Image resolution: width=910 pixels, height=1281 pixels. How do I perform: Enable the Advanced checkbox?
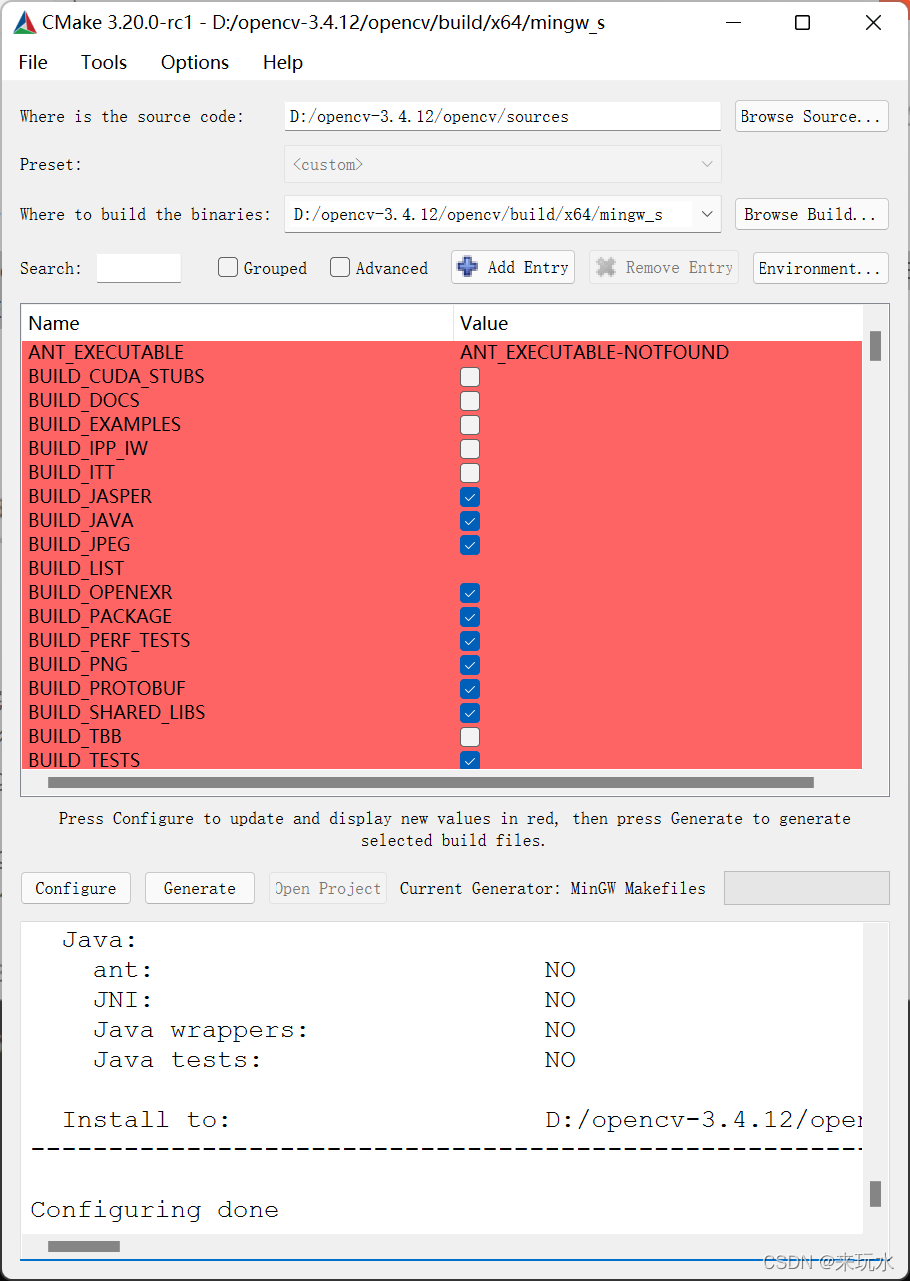pos(340,267)
